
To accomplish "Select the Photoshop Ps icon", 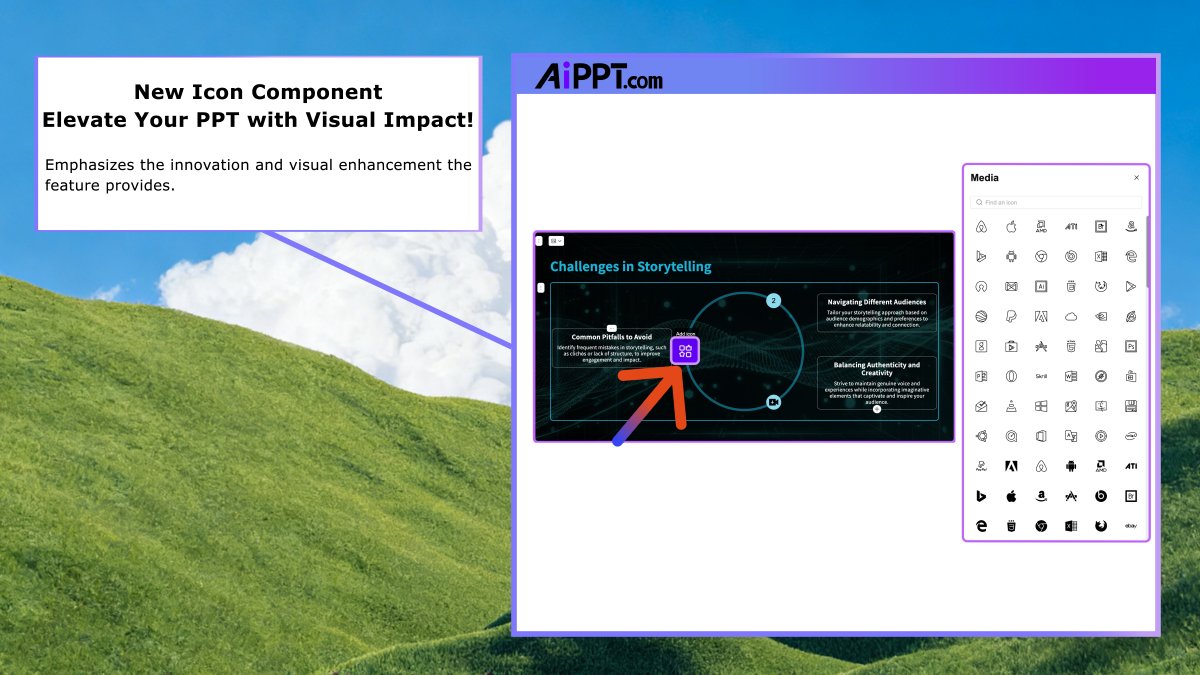I will 1131,346.
